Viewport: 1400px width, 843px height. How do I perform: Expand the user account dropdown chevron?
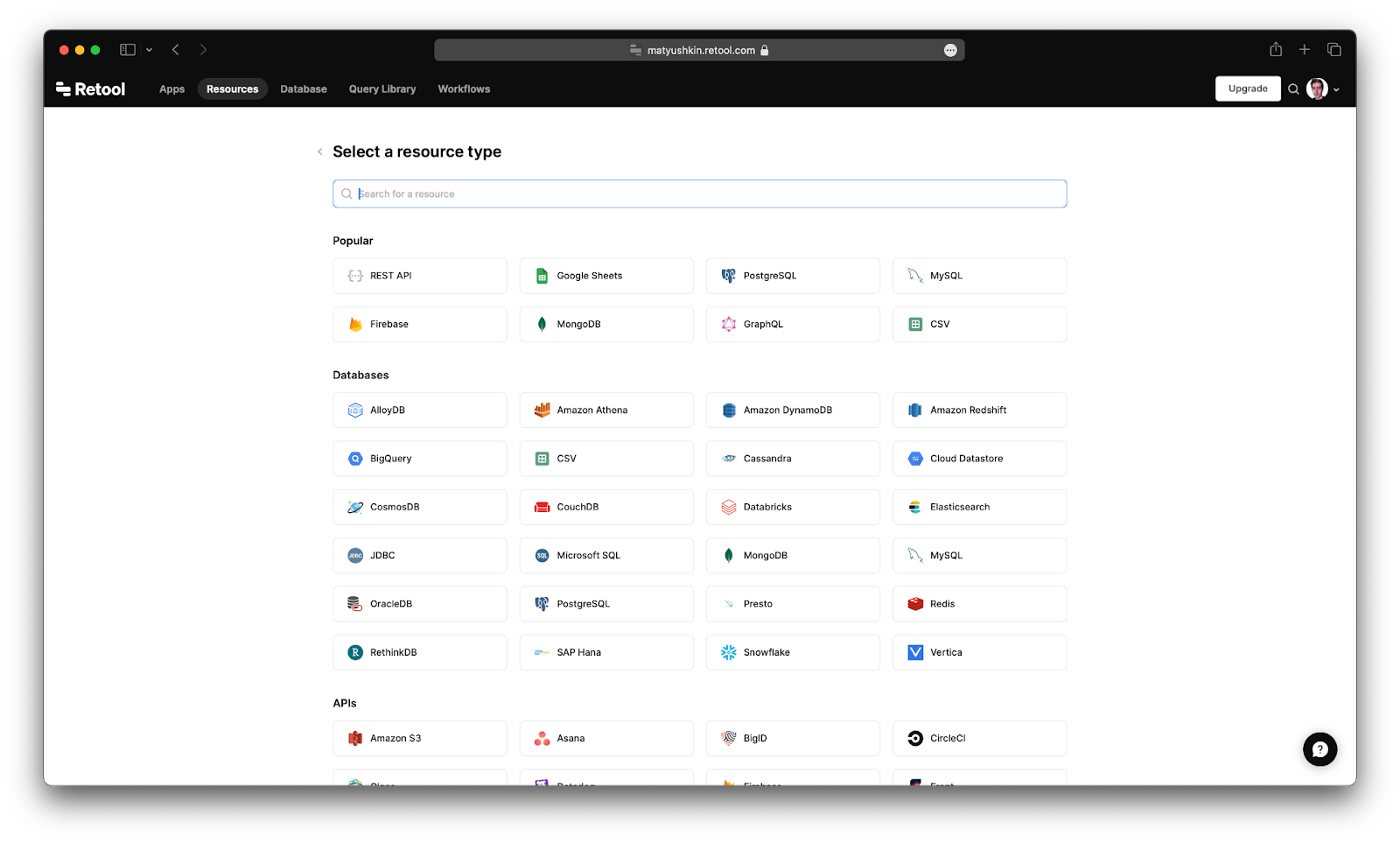pyautogui.click(x=1336, y=90)
